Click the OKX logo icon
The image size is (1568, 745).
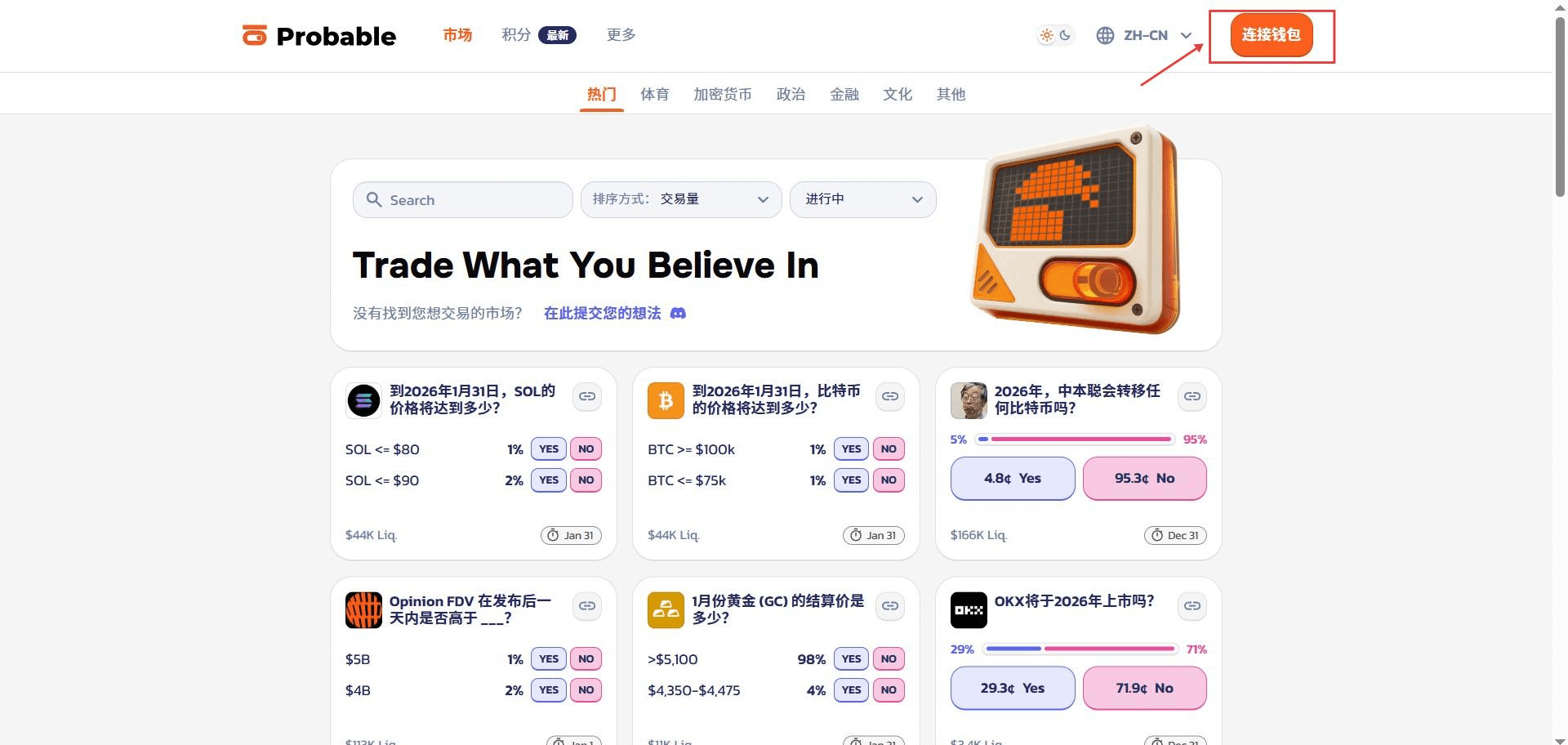[x=969, y=610]
